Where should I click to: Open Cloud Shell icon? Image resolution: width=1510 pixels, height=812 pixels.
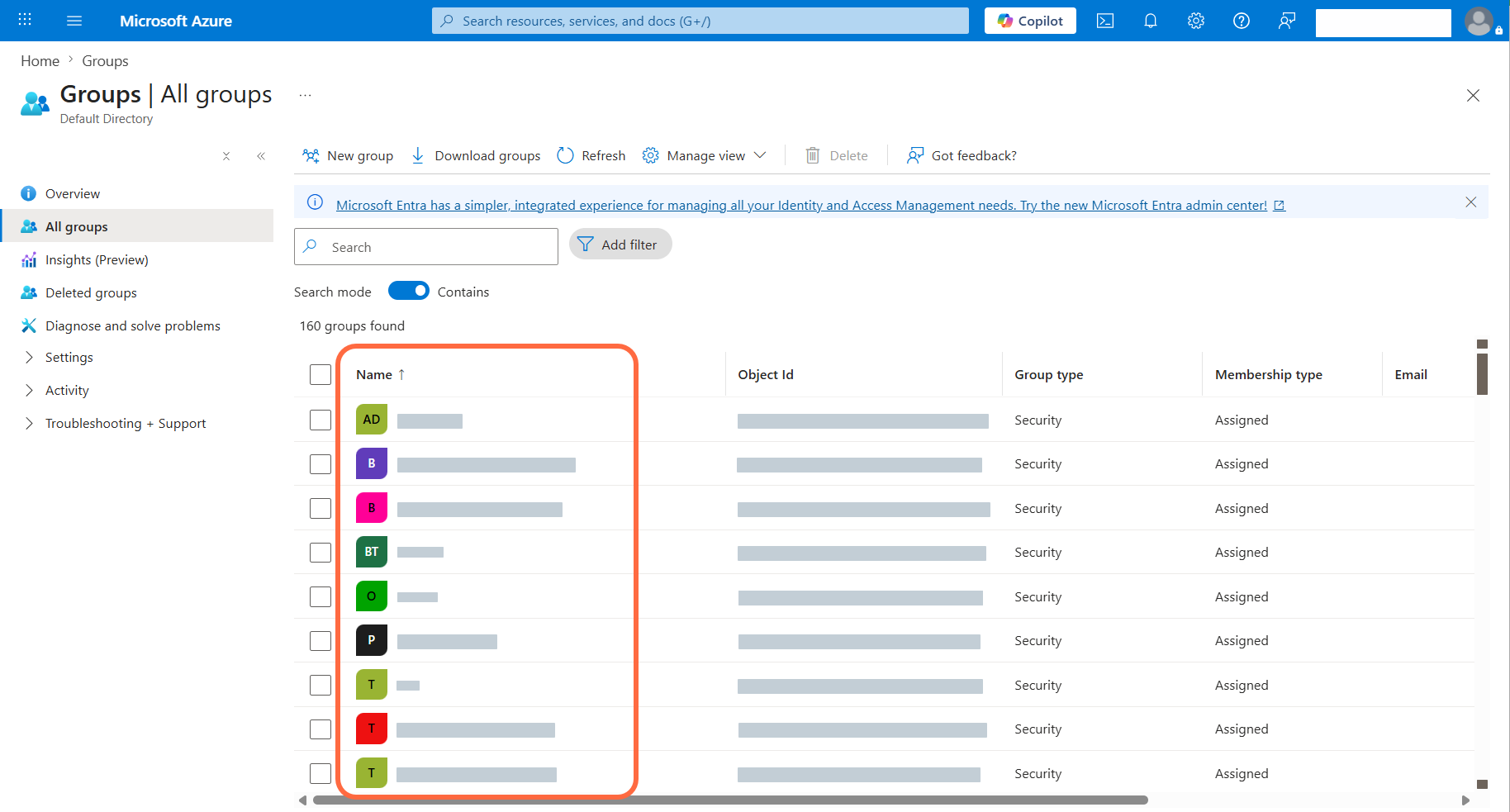1105,21
